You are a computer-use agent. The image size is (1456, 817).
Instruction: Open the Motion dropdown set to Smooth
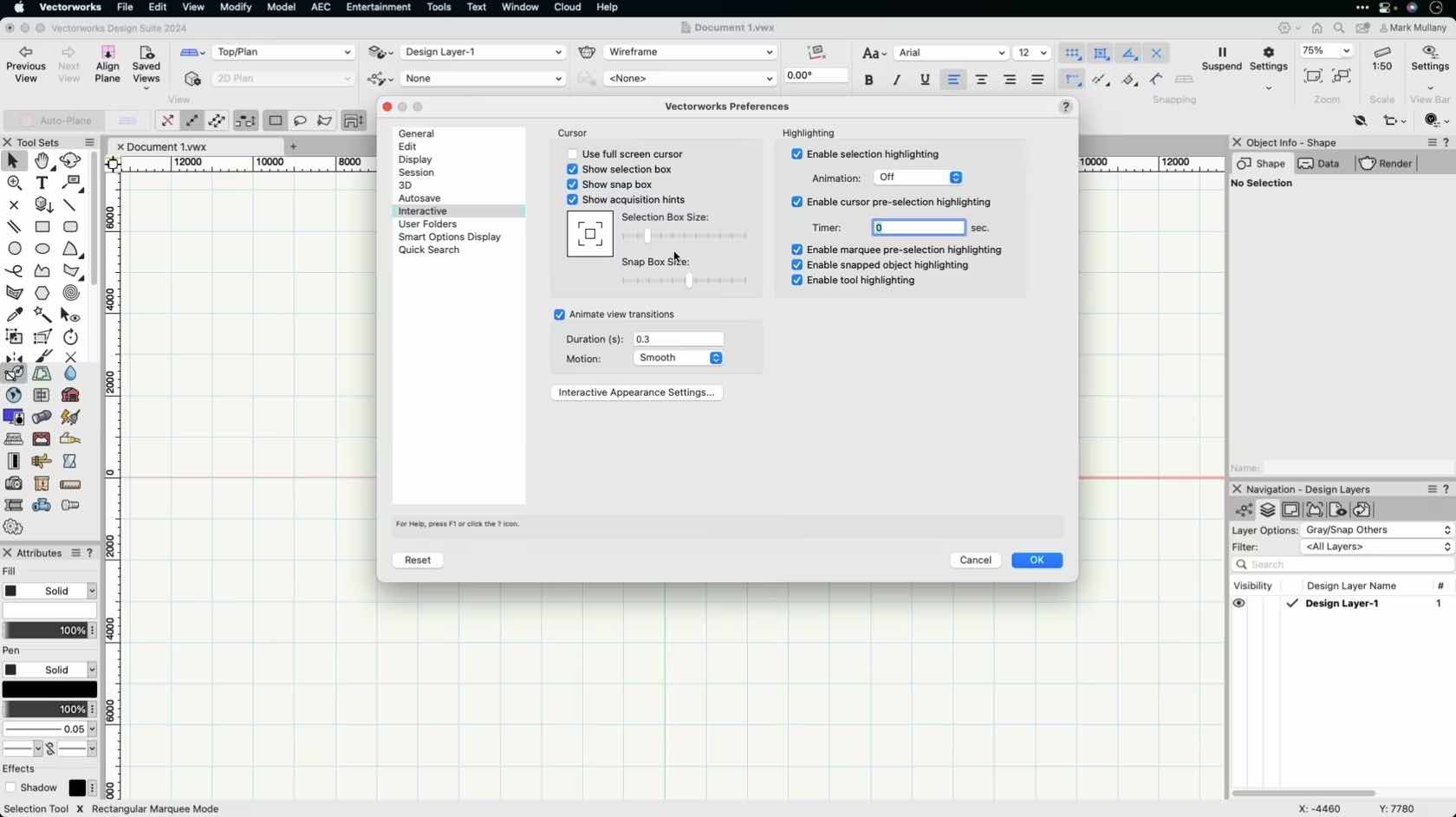click(x=679, y=358)
